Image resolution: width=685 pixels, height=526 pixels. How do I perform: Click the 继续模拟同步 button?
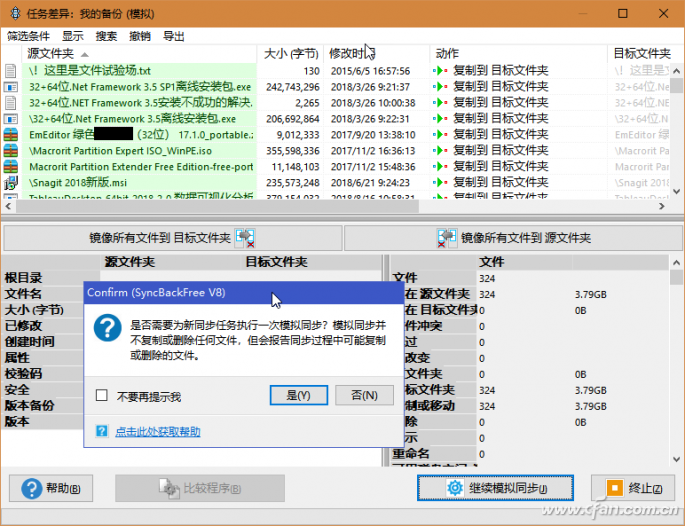(x=495, y=488)
